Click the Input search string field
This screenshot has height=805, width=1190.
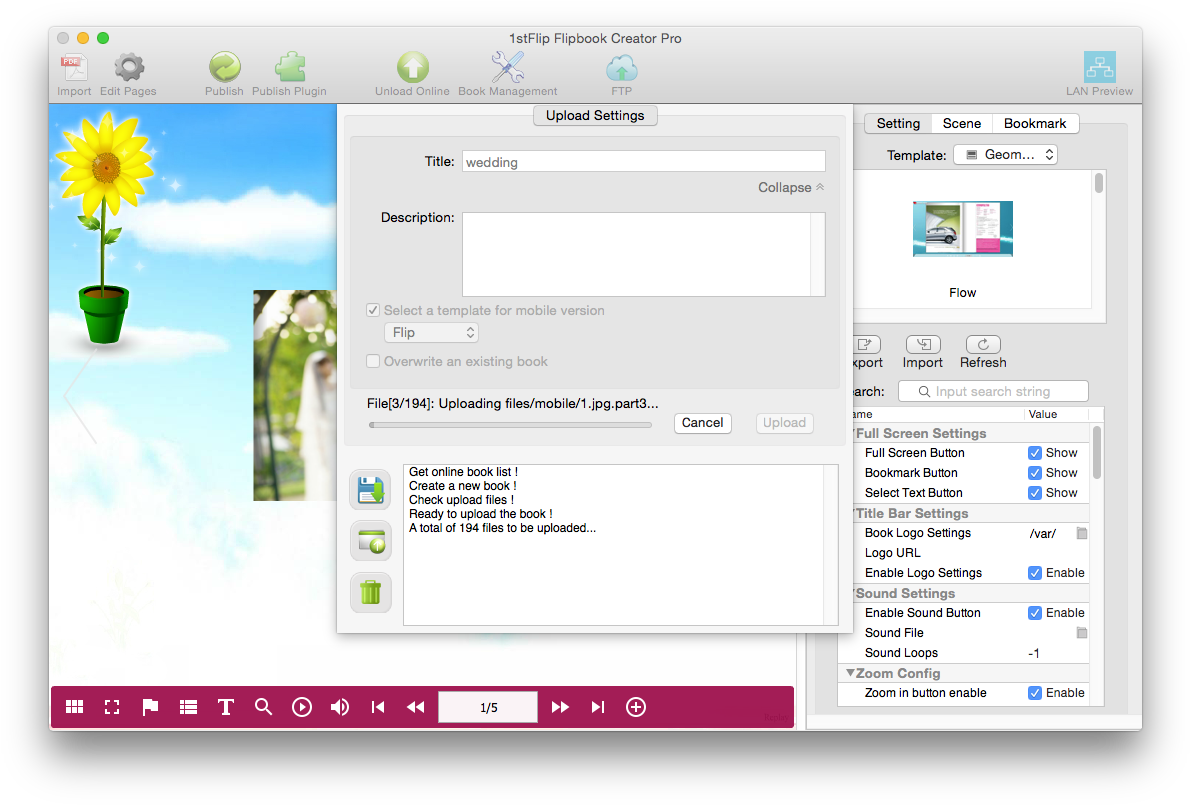(x=993, y=391)
